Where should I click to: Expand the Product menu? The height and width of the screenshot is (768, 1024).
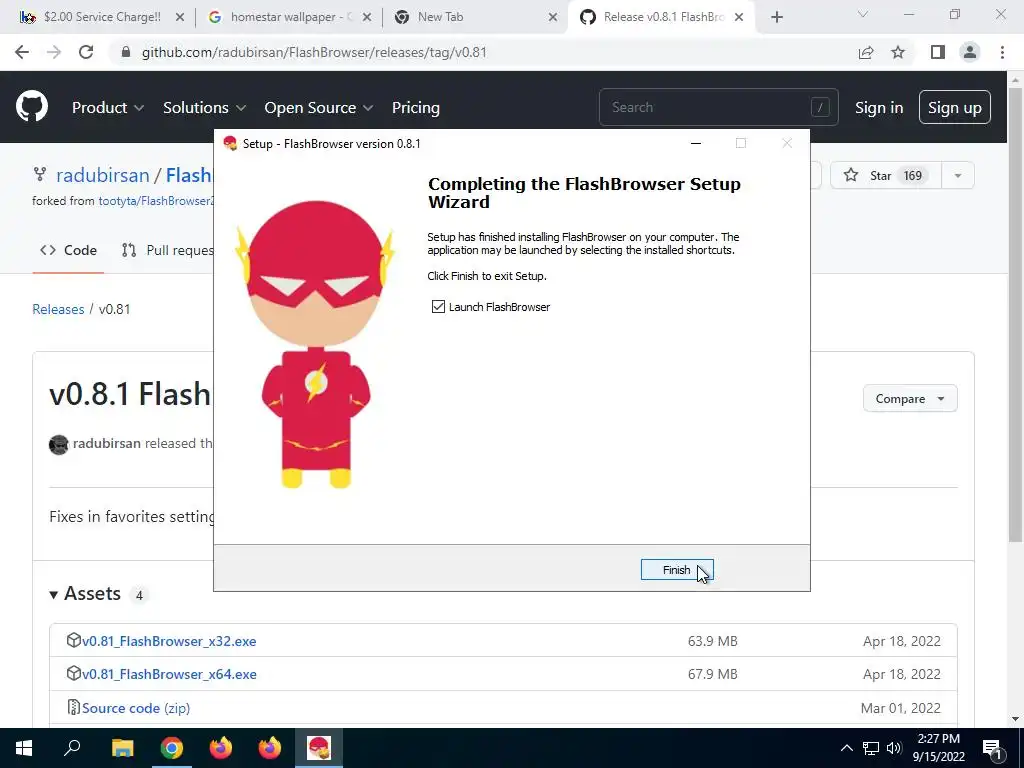point(108,108)
